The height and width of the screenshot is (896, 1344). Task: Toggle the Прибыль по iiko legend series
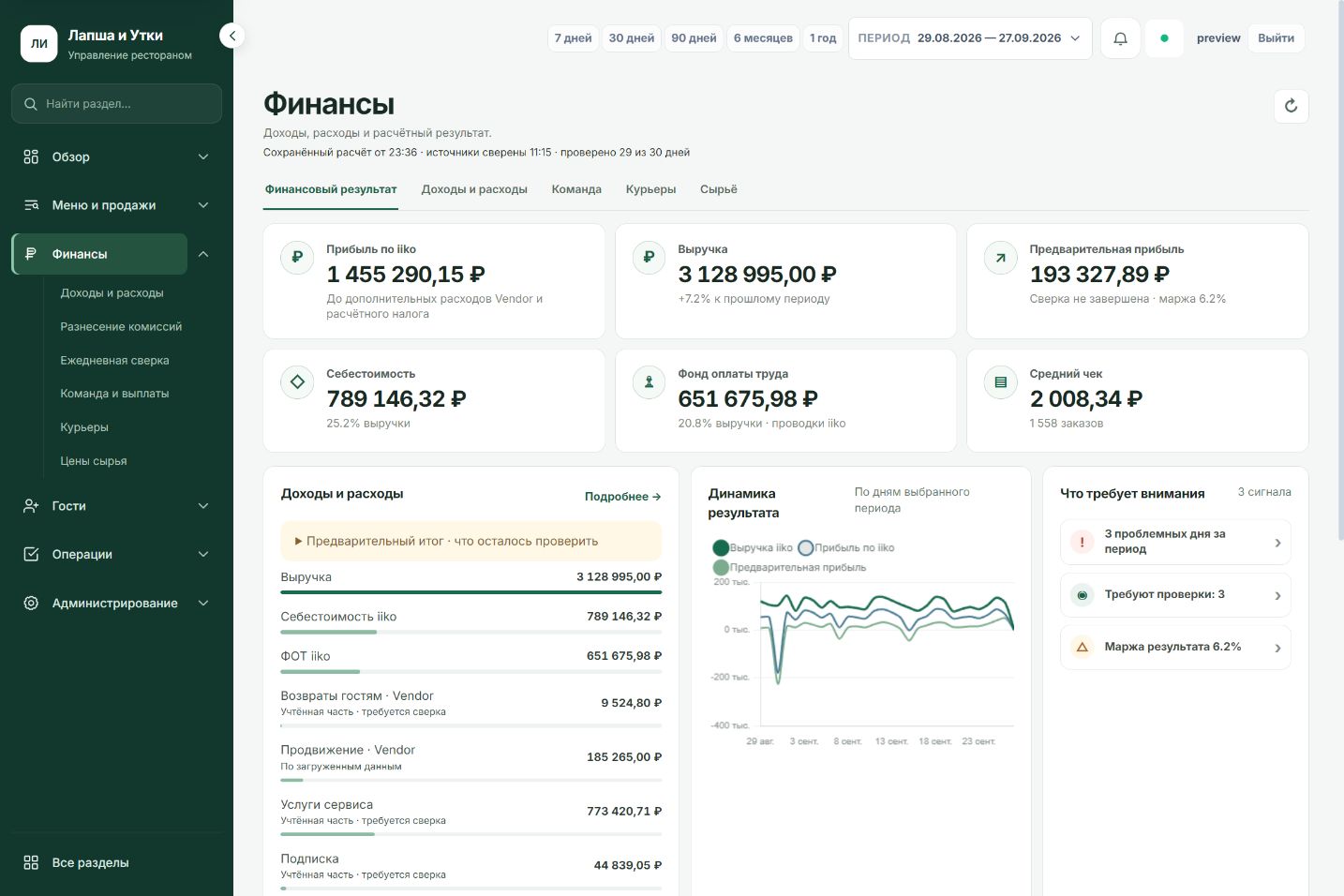(x=846, y=547)
